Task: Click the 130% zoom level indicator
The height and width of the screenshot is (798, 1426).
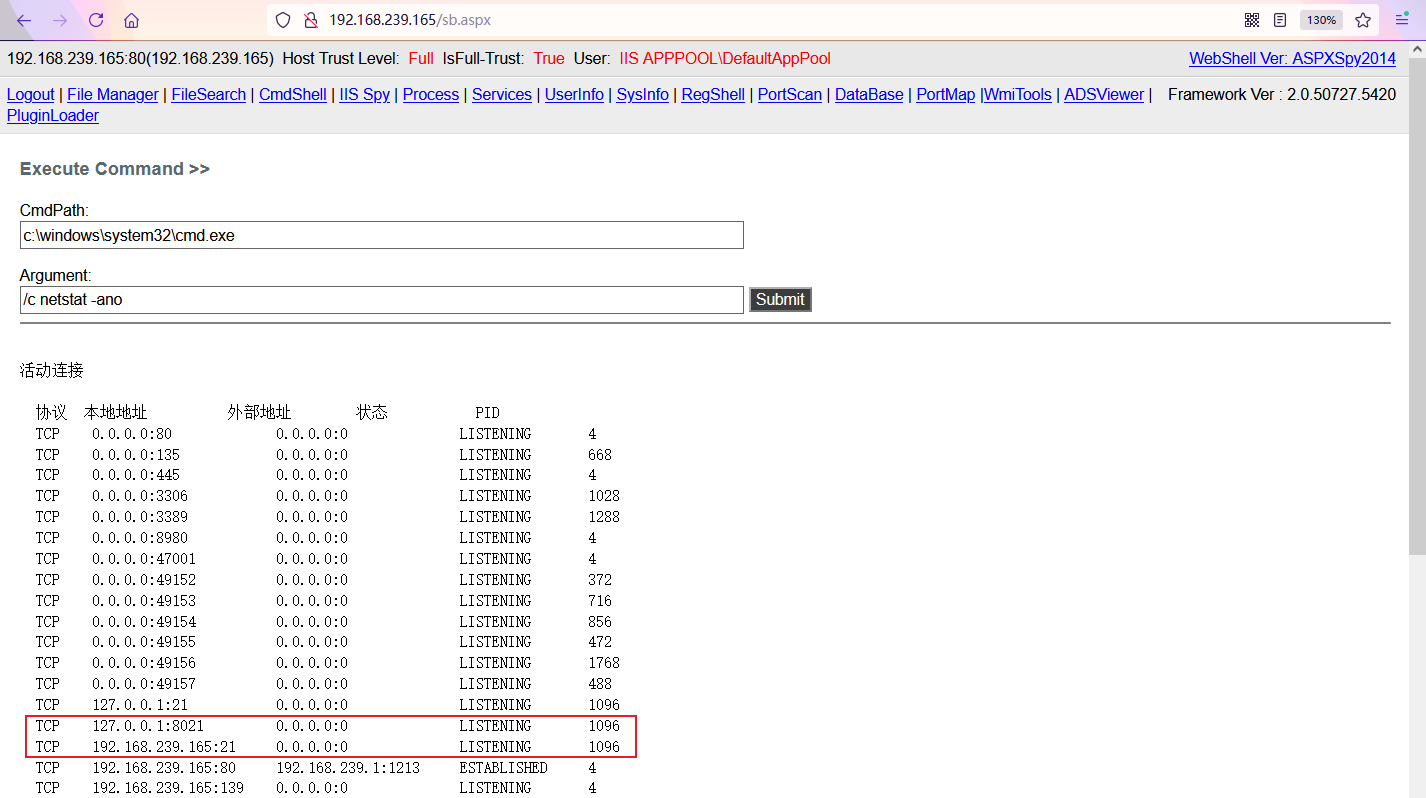Action: pos(1321,20)
